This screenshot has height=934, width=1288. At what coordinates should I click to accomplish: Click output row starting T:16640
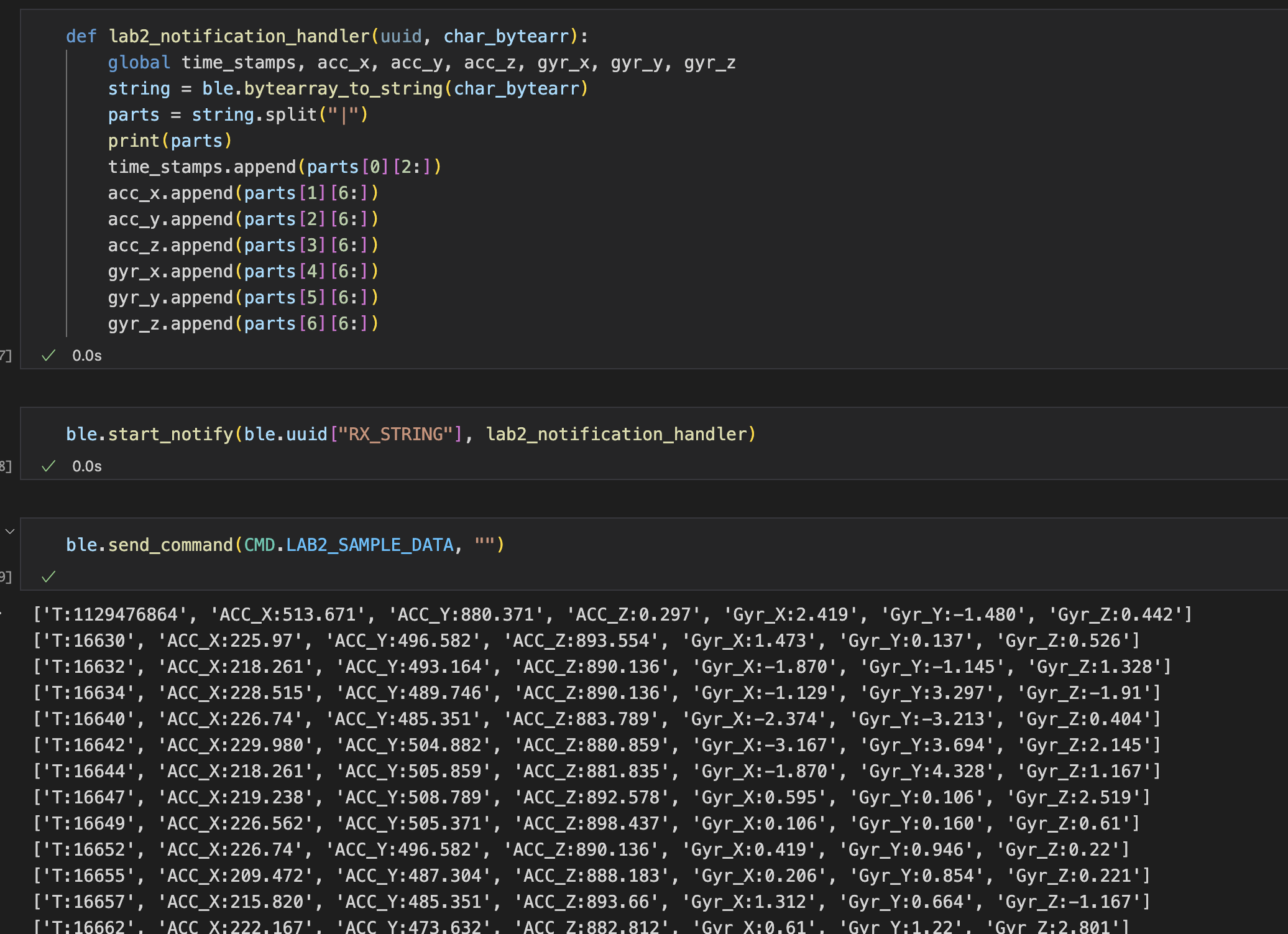pos(597,719)
